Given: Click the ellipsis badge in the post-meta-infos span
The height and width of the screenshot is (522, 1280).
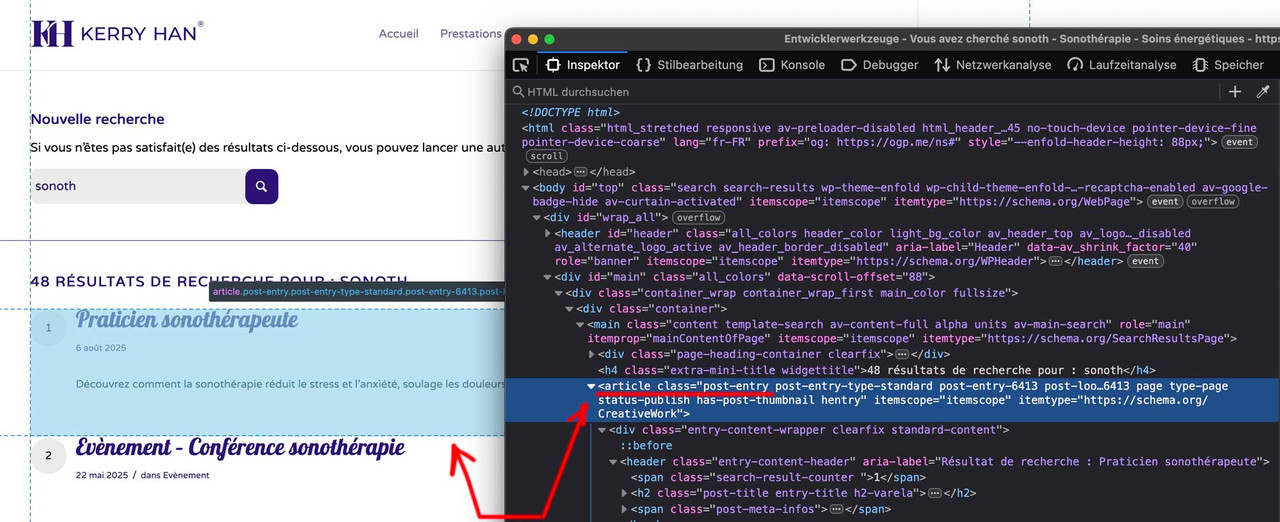Looking at the screenshot, I should click(836, 509).
